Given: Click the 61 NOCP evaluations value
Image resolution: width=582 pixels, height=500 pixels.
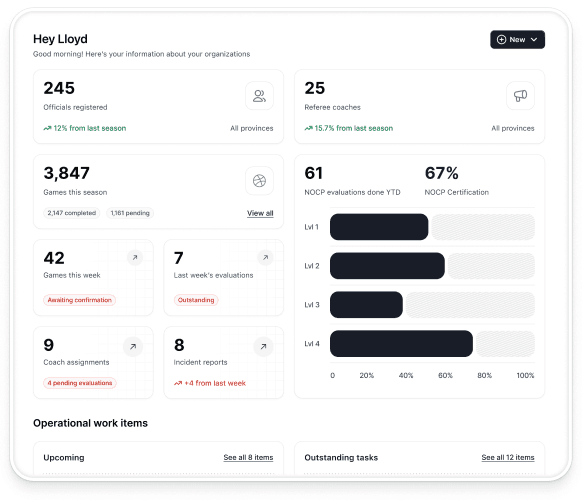Looking at the screenshot, I should tap(314, 173).
